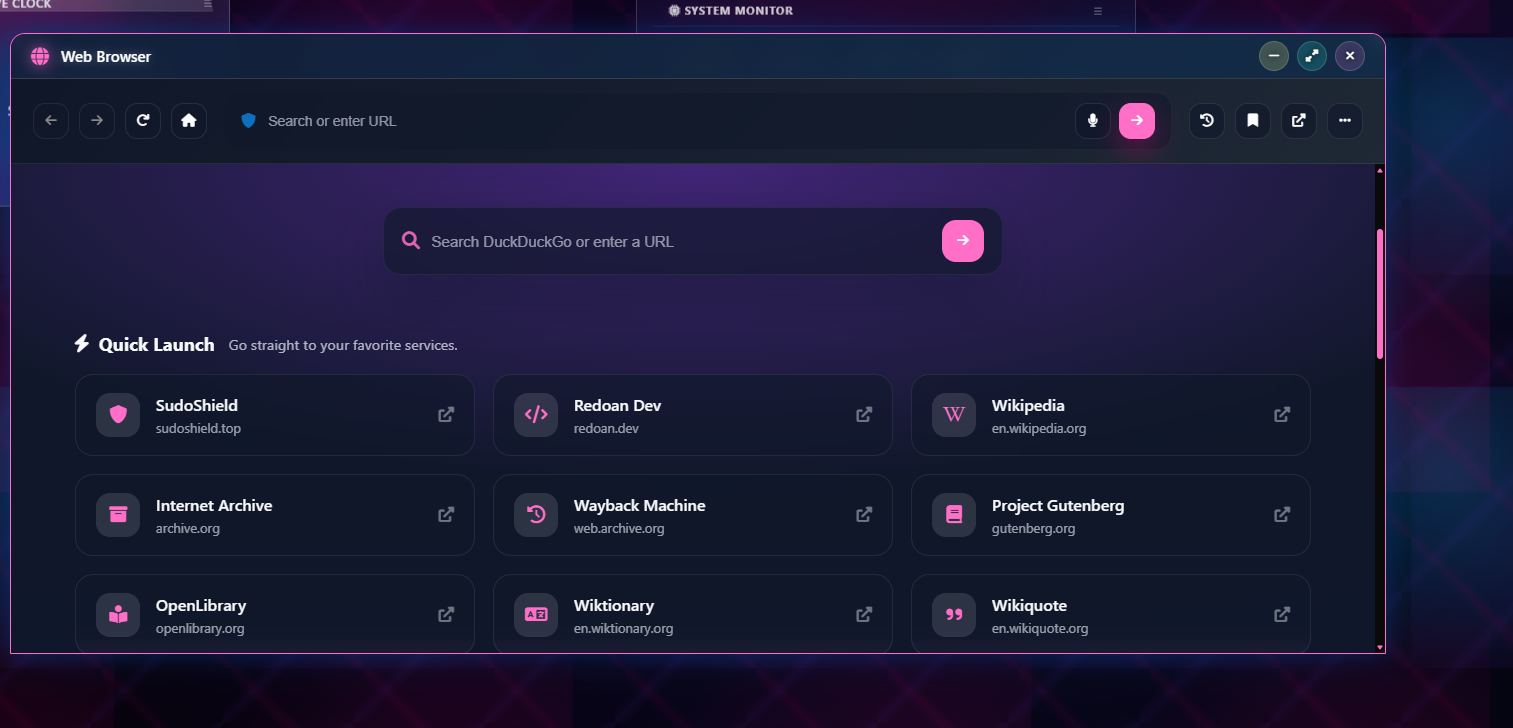Go to browser home page icon
Image resolution: width=1513 pixels, height=728 pixels.
point(189,121)
